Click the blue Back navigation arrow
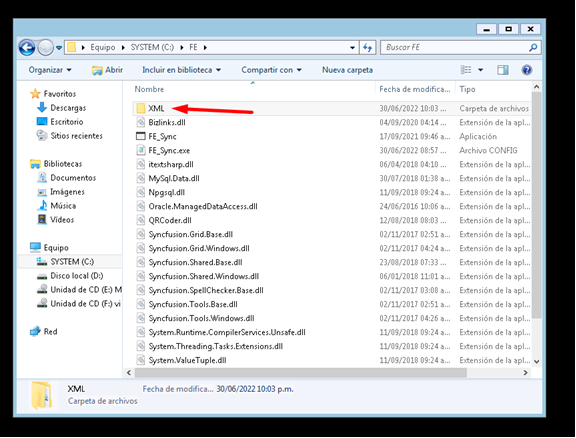Image resolution: width=576 pixels, height=438 pixels. [27, 47]
